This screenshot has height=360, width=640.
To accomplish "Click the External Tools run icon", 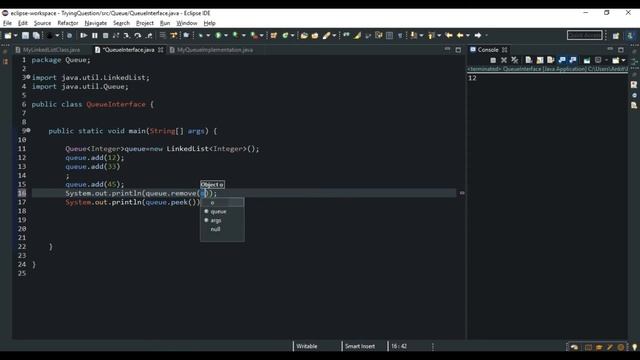I will coord(254,36).
